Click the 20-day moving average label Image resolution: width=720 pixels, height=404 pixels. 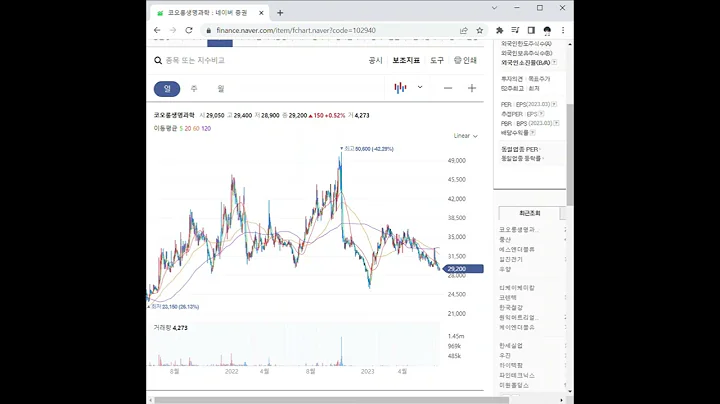(187, 129)
